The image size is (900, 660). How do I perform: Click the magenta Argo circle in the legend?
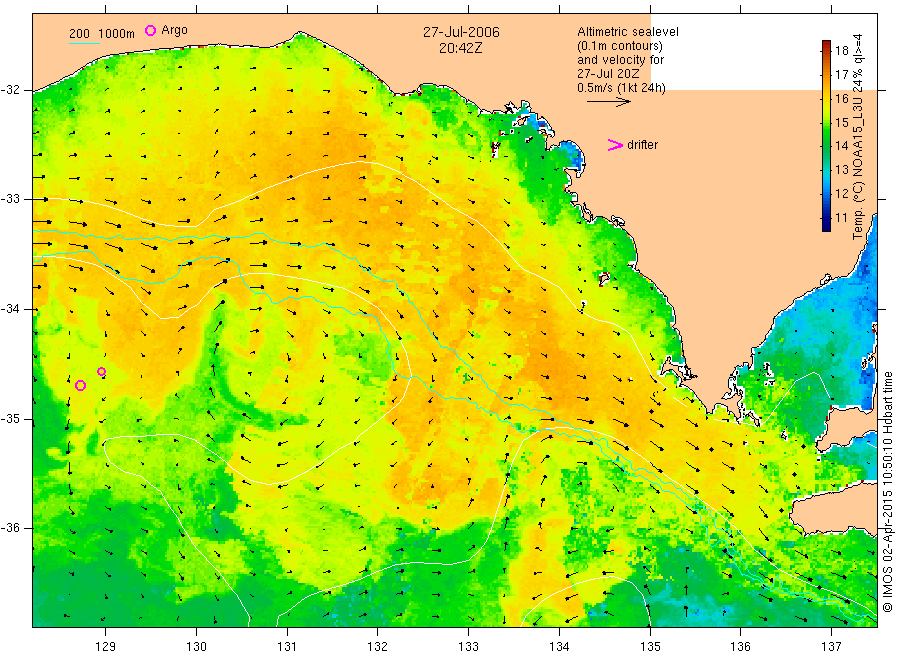150,31
